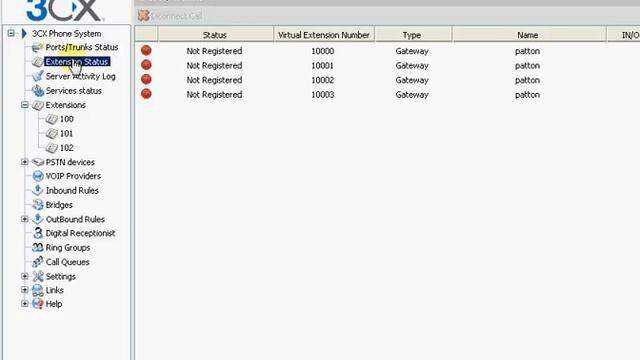Collapse the 3CX Phone System root node
The image size is (640, 360).
(11, 33)
